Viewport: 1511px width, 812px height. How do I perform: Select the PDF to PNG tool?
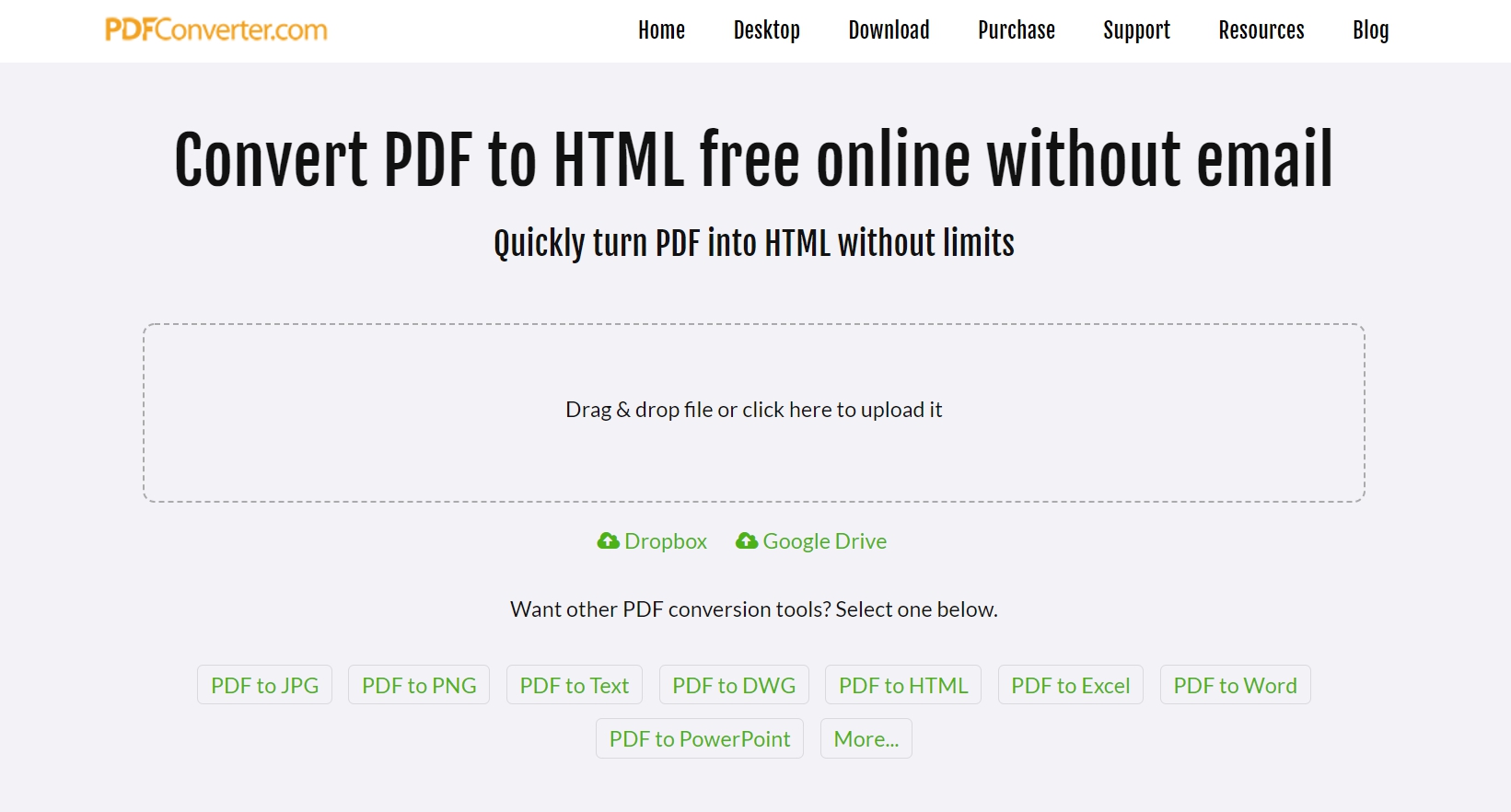419,685
